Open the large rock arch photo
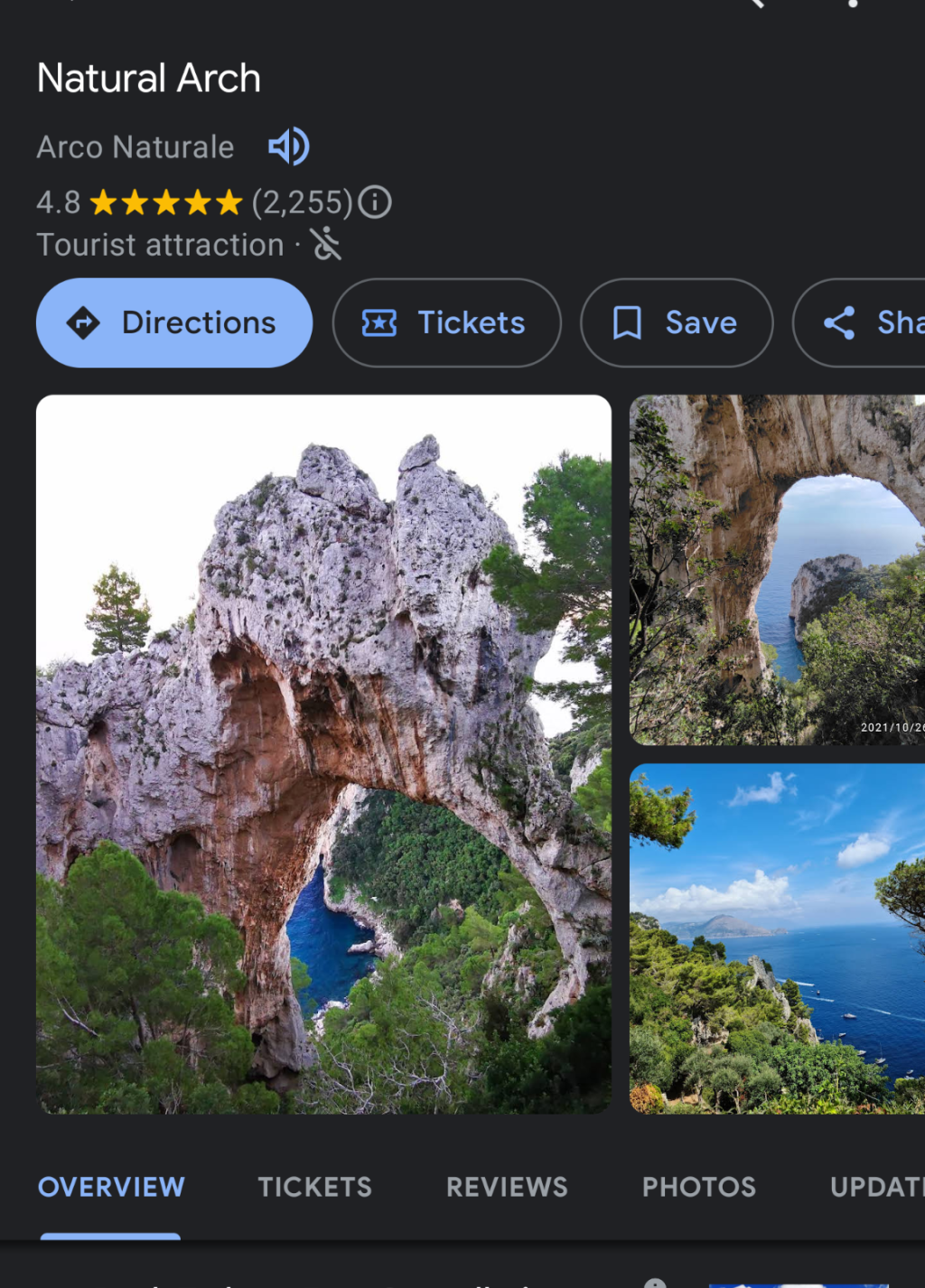The image size is (925, 1288). click(323, 753)
